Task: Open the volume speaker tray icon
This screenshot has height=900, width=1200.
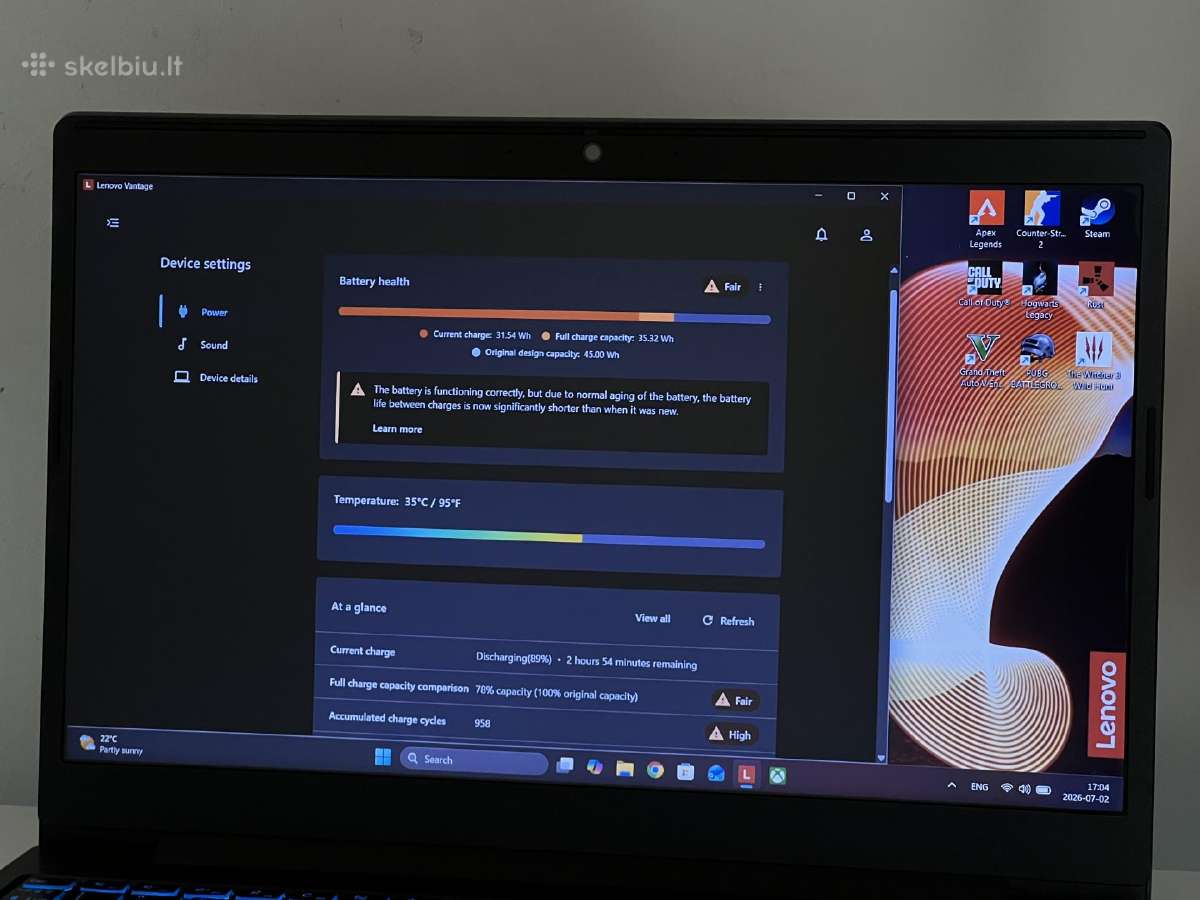Action: 1024,789
